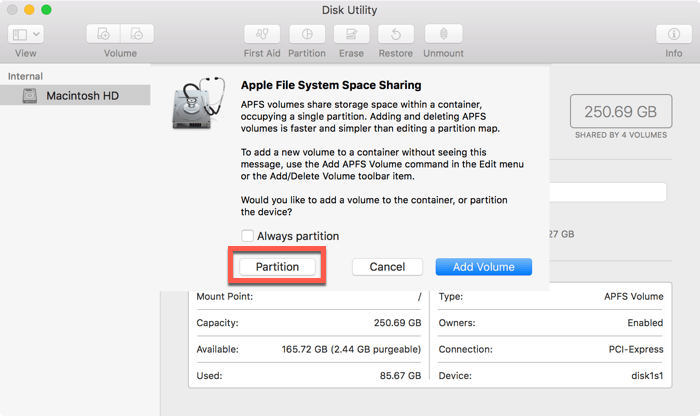This screenshot has width=700, height=416.
Task: Click the Mount Point label
Action: [x=225, y=296]
